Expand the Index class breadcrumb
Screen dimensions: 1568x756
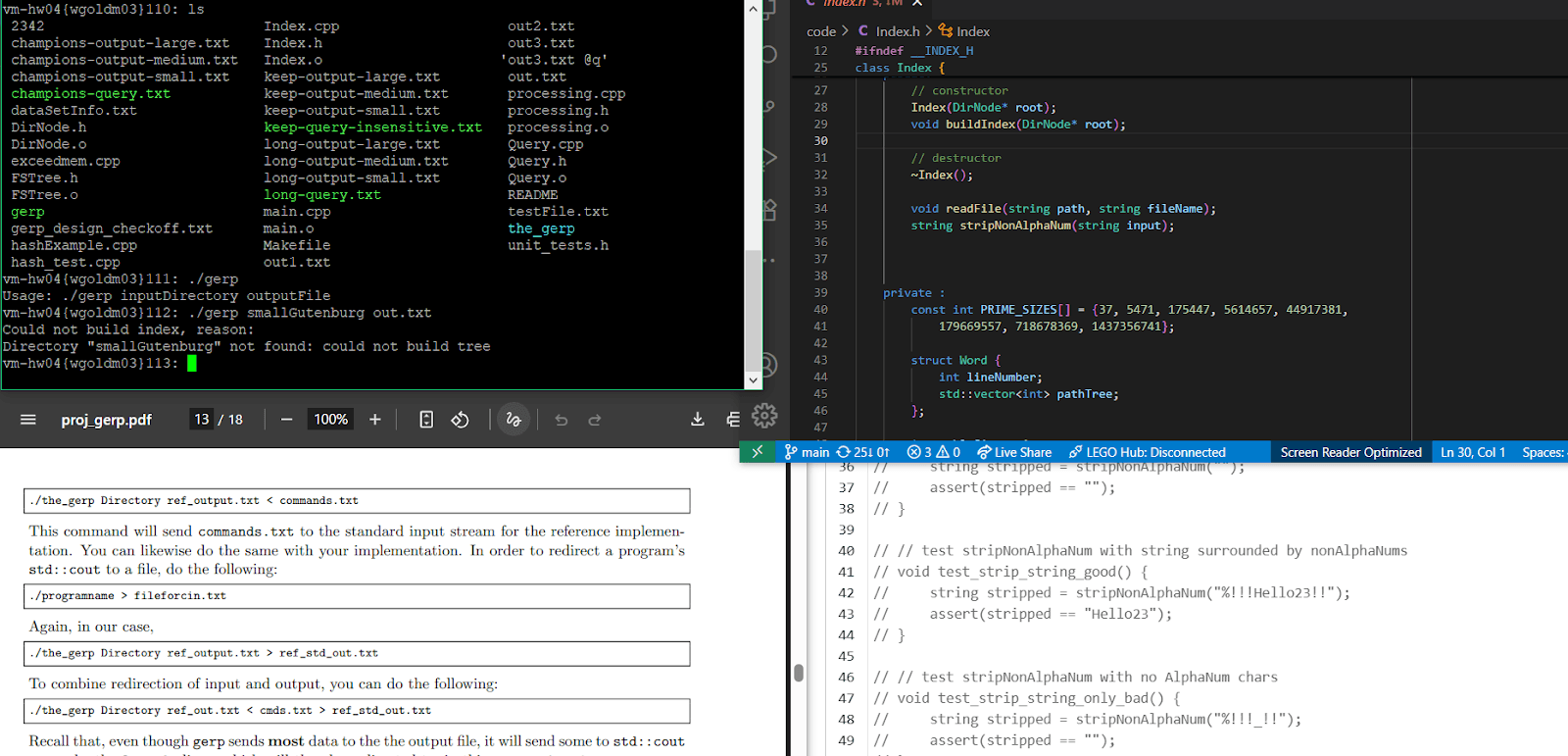pyautogui.click(x=964, y=31)
